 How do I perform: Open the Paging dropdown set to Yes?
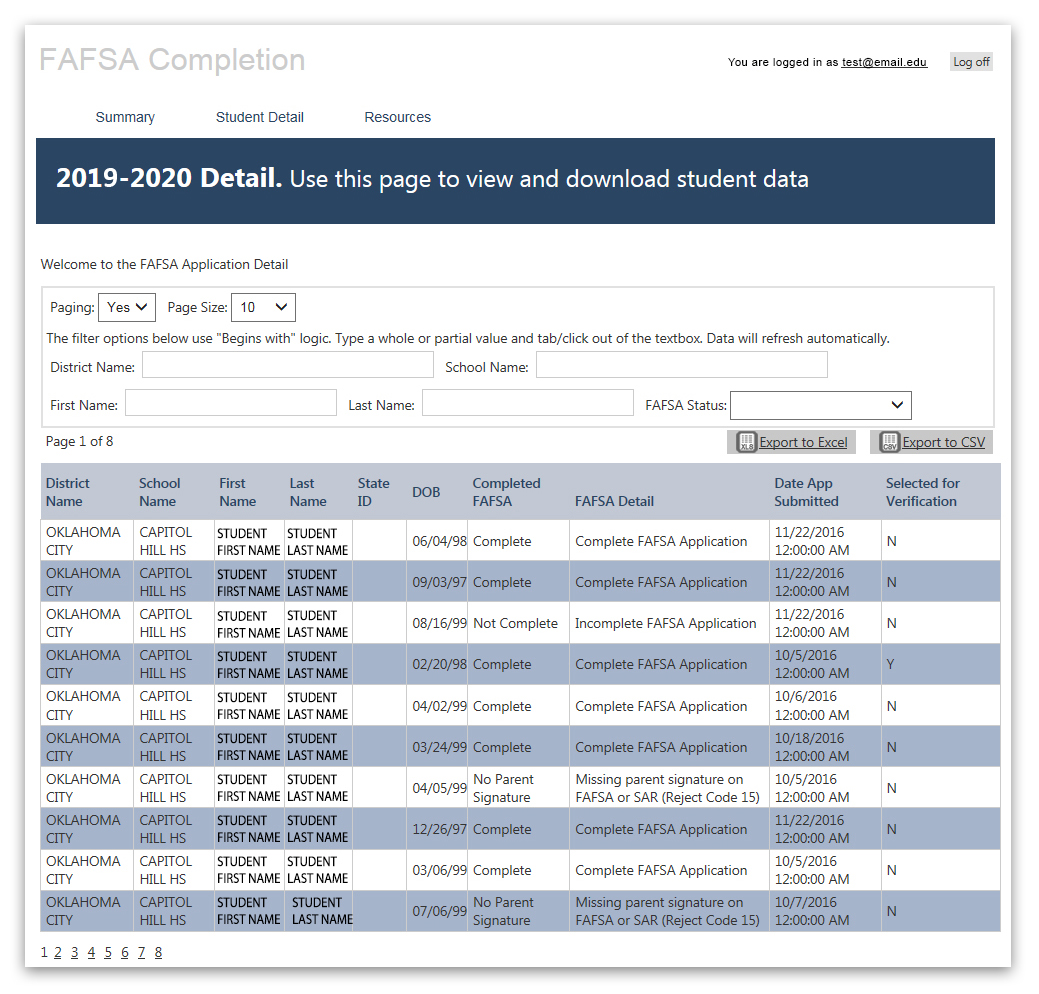click(x=127, y=307)
